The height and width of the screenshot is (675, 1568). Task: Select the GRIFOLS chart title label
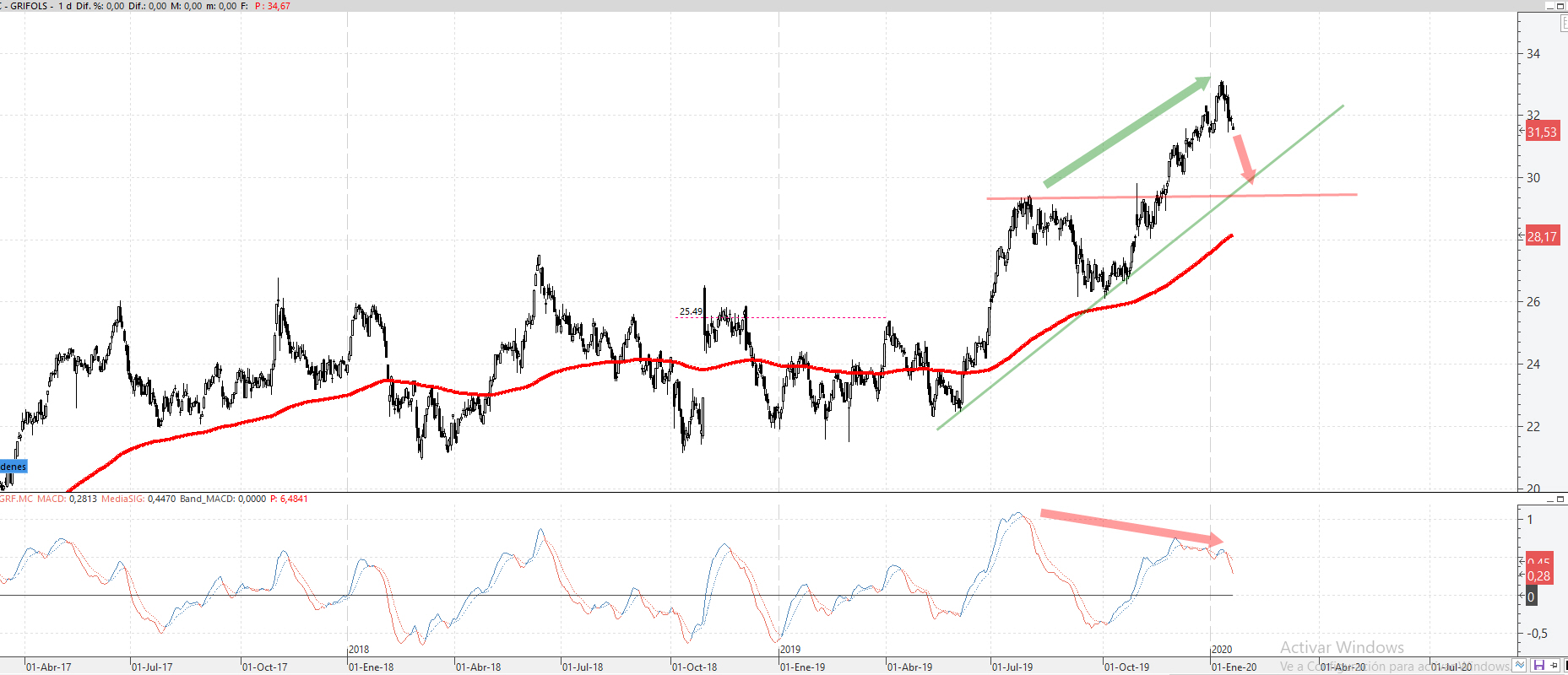pyautogui.click(x=29, y=6)
